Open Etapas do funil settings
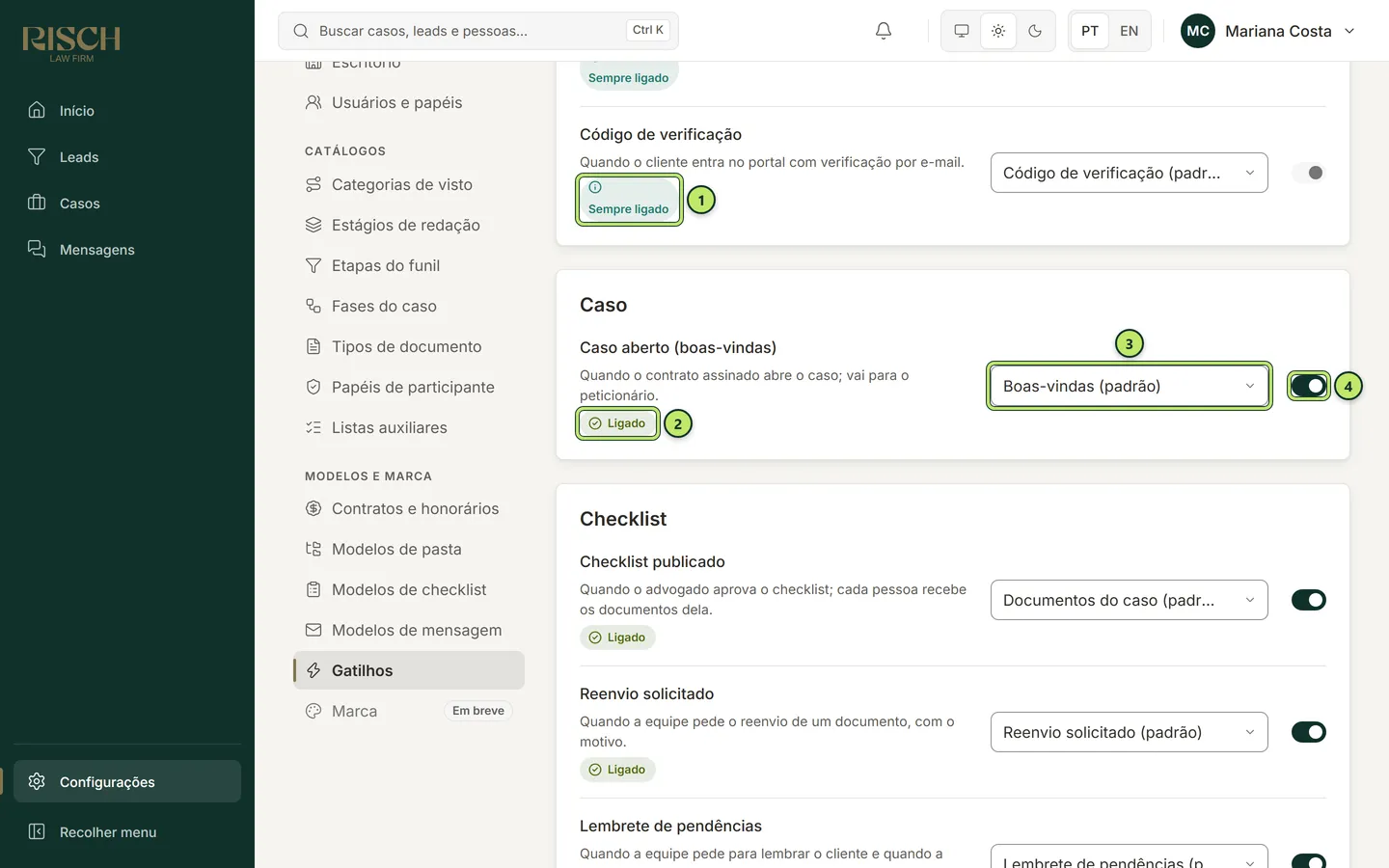Image resolution: width=1389 pixels, height=868 pixels. click(x=409, y=265)
